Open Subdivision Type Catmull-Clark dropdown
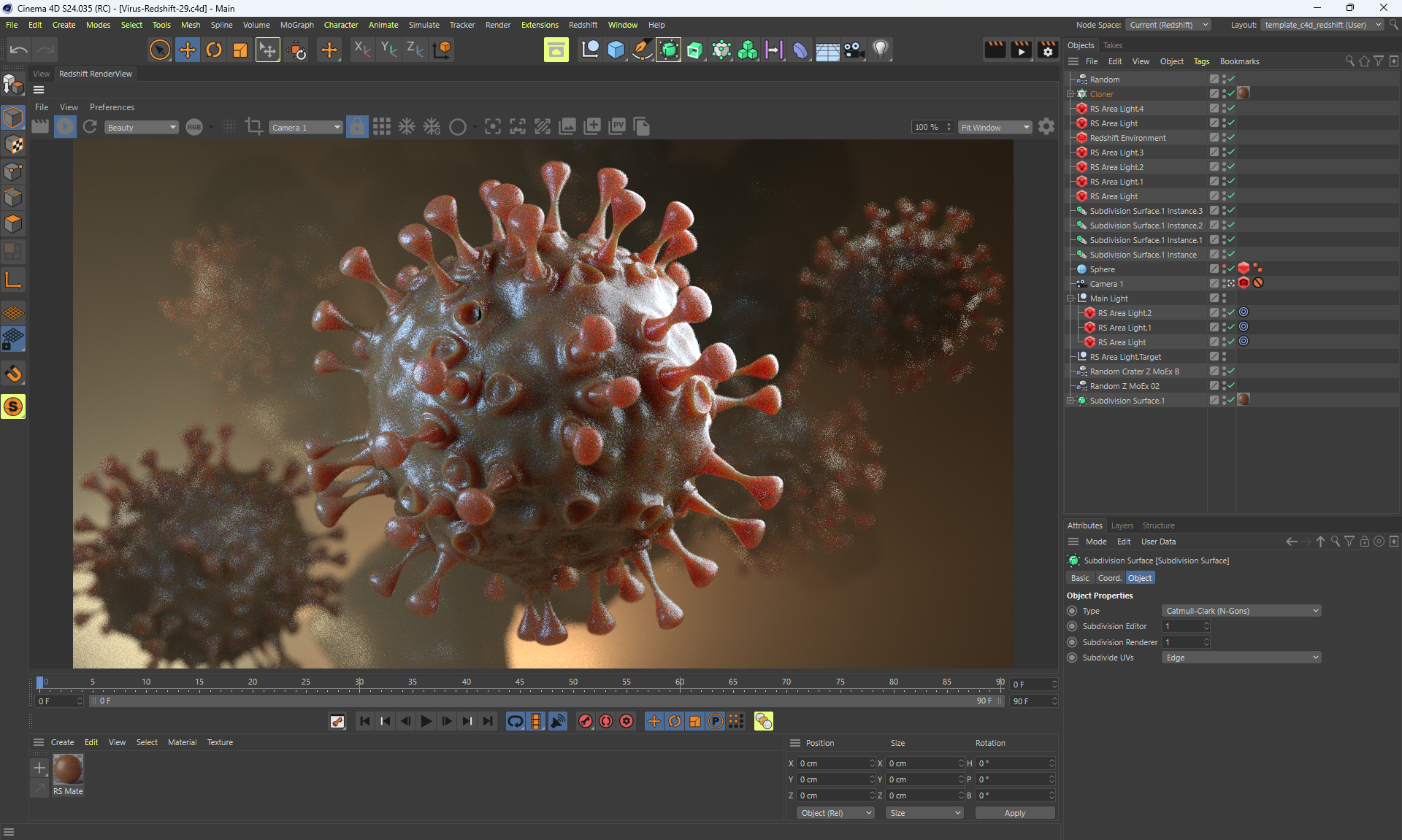 pos(1241,611)
